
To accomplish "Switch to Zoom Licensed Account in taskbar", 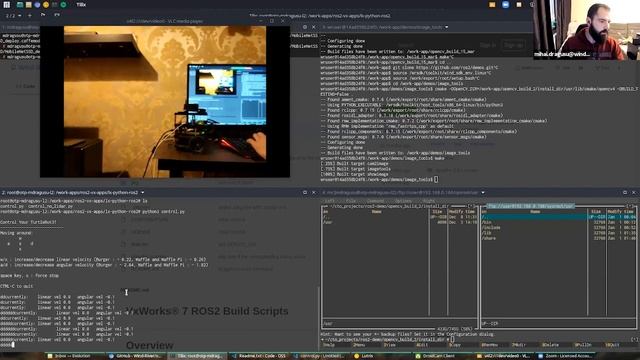I will coord(565,356).
